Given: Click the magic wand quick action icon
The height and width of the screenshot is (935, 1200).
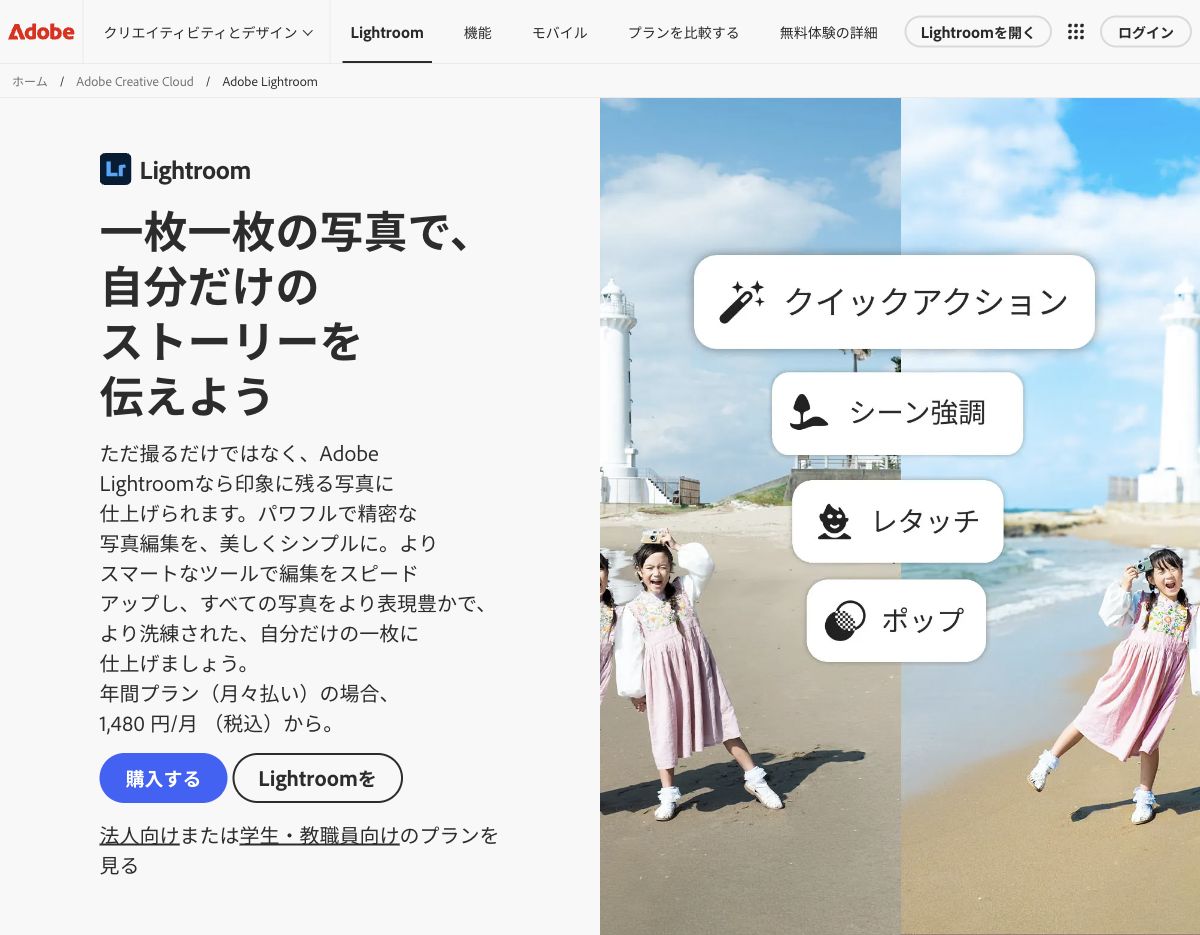Looking at the screenshot, I should (742, 302).
